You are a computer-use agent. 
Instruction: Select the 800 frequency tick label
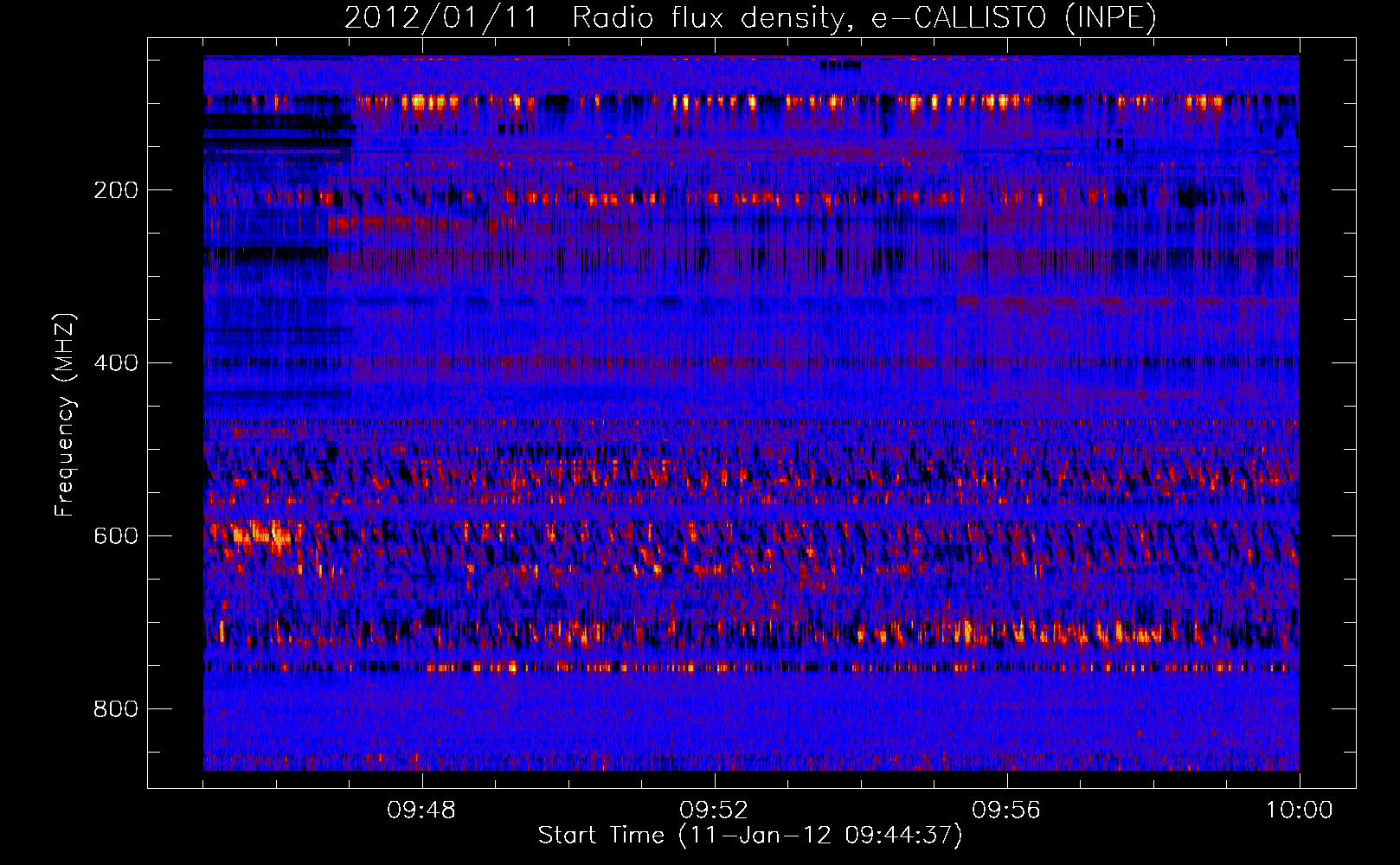coord(116,709)
